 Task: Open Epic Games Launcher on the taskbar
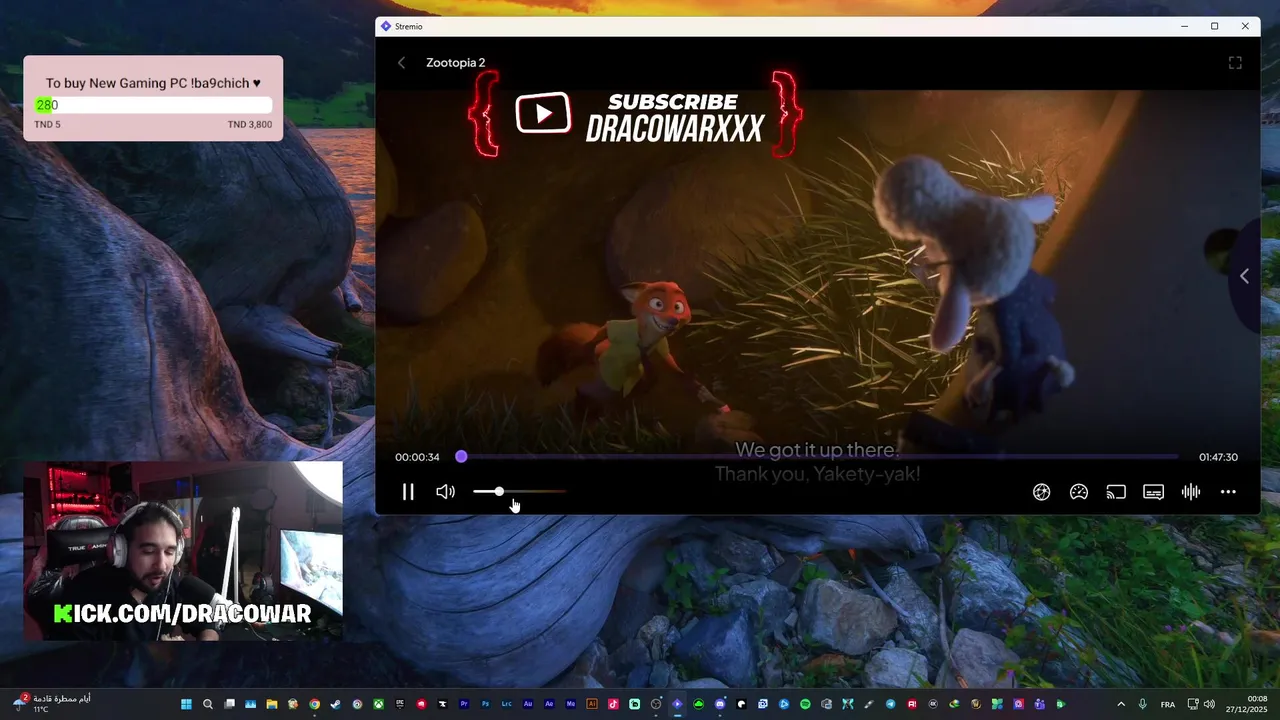click(x=400, y=704)
